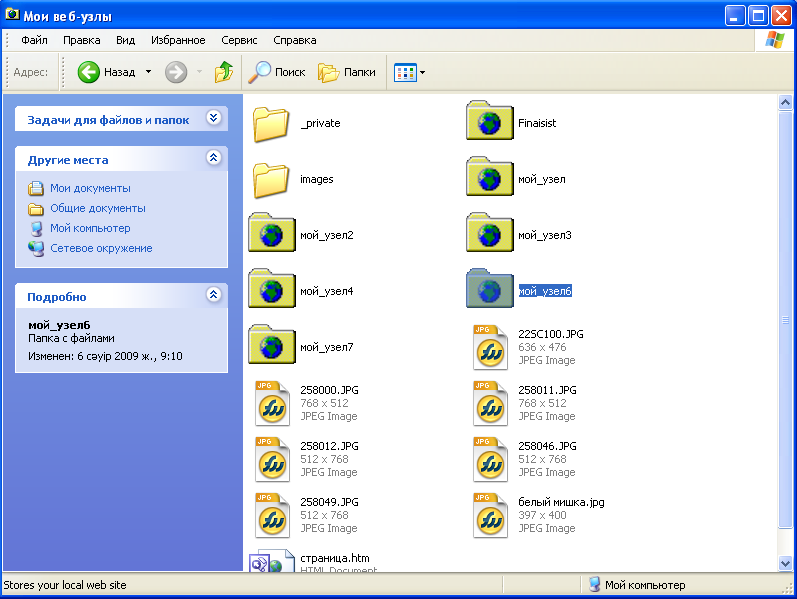Viewport: 797px width, 599px height.
Task: Open the Вид menu
Action: tap(125, 40)
